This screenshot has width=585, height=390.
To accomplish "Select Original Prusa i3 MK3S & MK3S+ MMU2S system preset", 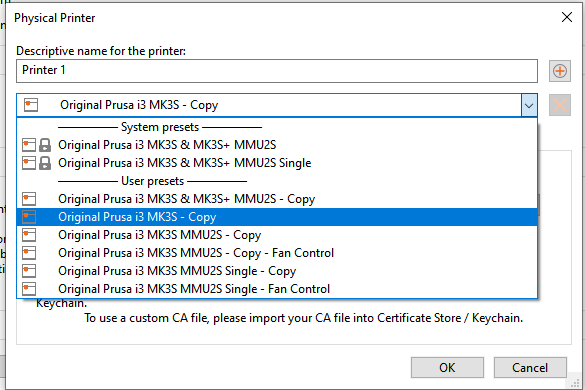I will point(277,145).
